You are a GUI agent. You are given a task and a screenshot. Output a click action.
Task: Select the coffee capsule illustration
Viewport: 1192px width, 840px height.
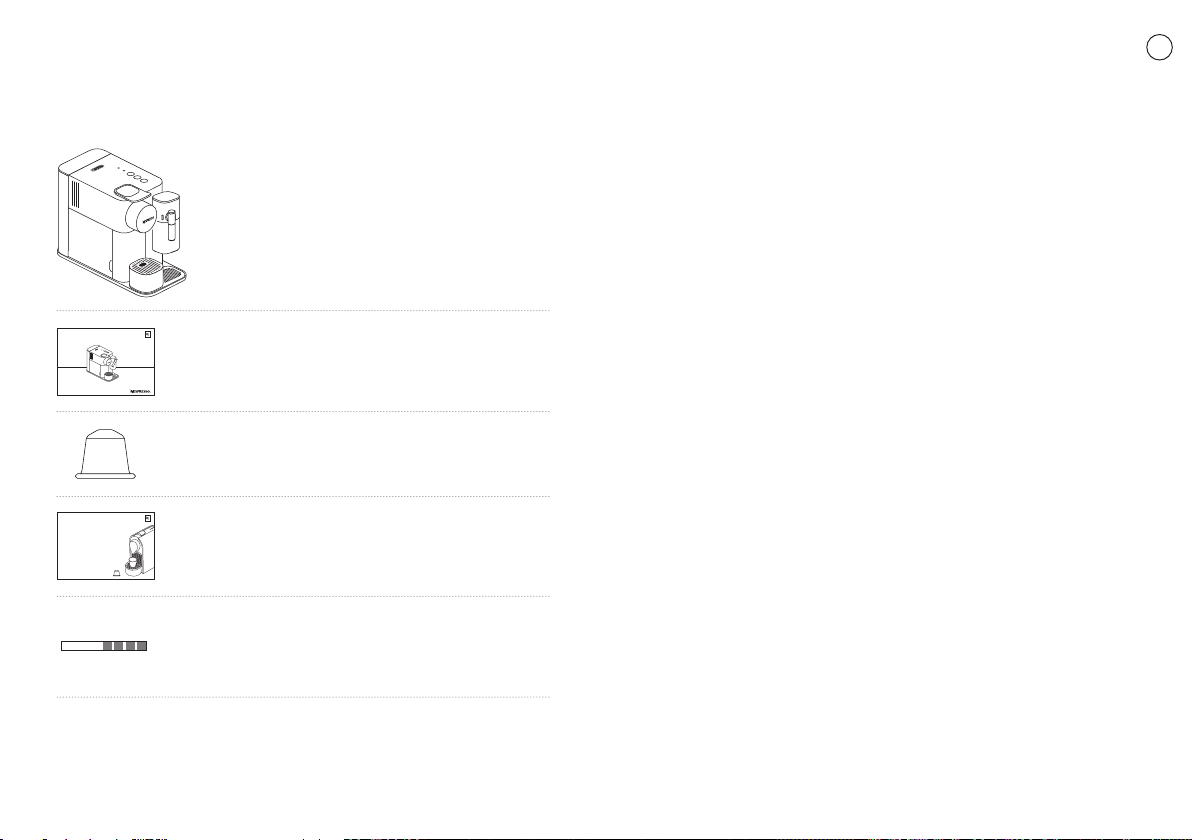pyautogui.click(x=106, y=454)
